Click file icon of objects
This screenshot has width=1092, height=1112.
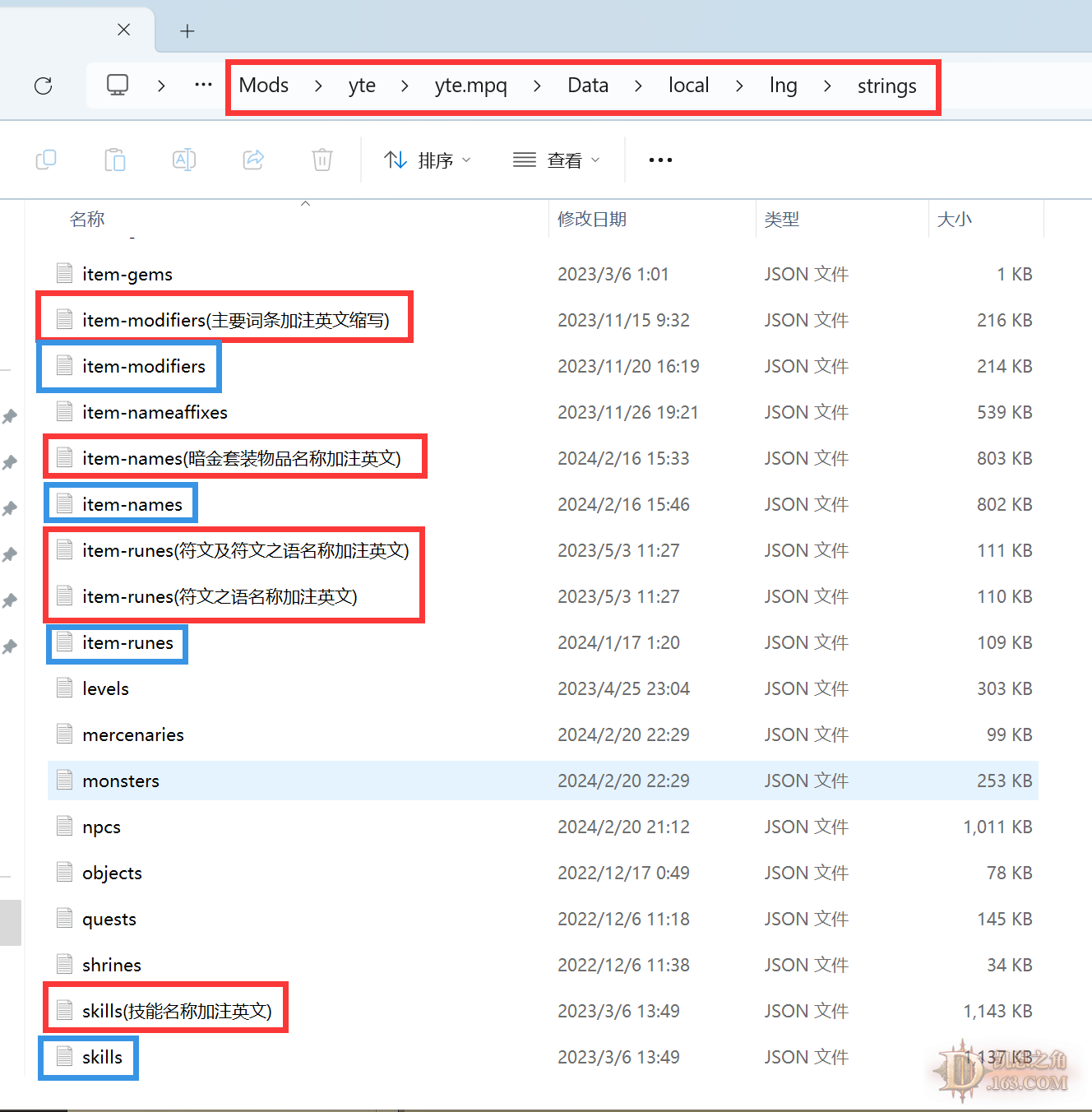coord(65,872)
